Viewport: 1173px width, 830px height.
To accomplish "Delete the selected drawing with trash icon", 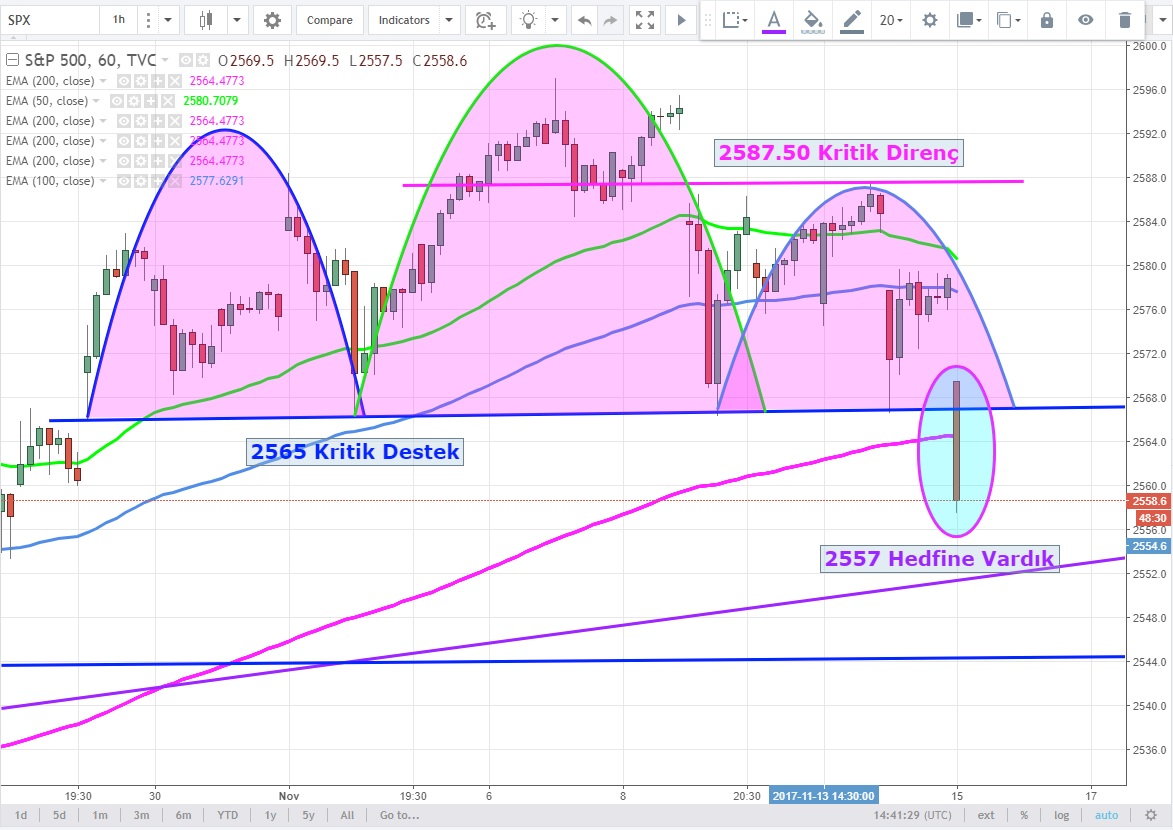I will point(1125,20).
